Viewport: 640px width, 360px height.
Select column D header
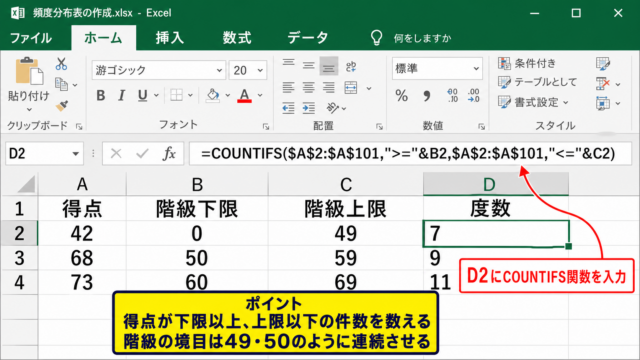point(496,184)
